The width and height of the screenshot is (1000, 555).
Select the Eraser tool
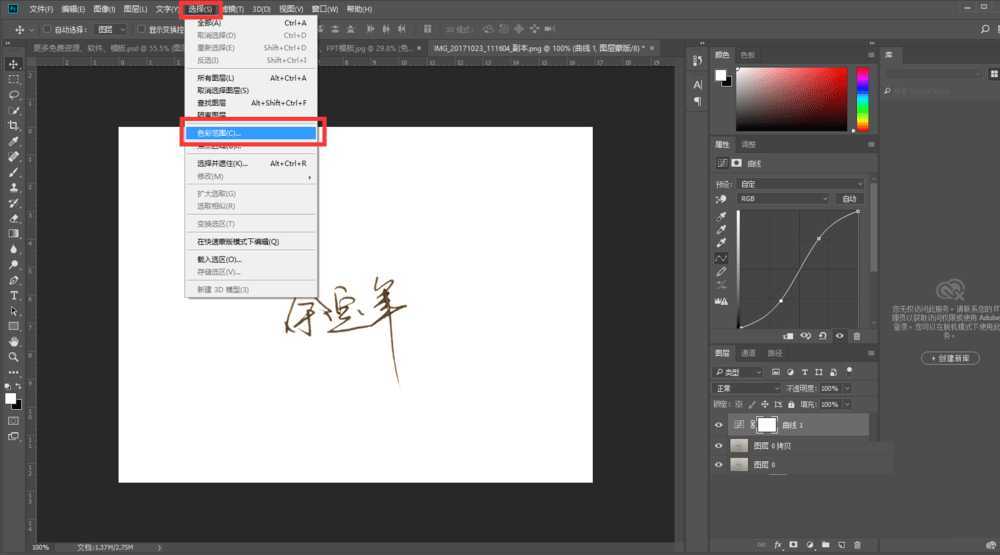tap(14, 217)
